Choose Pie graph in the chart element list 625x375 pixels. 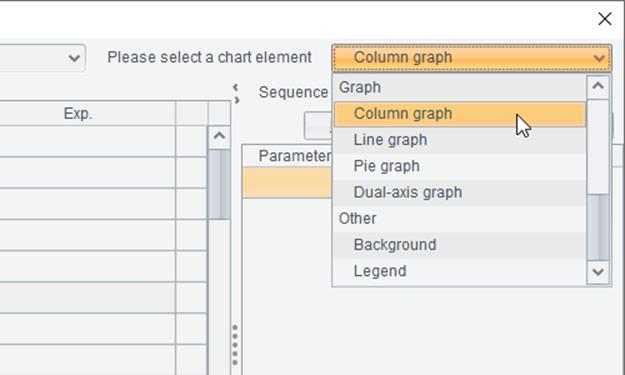coord(460,166)
